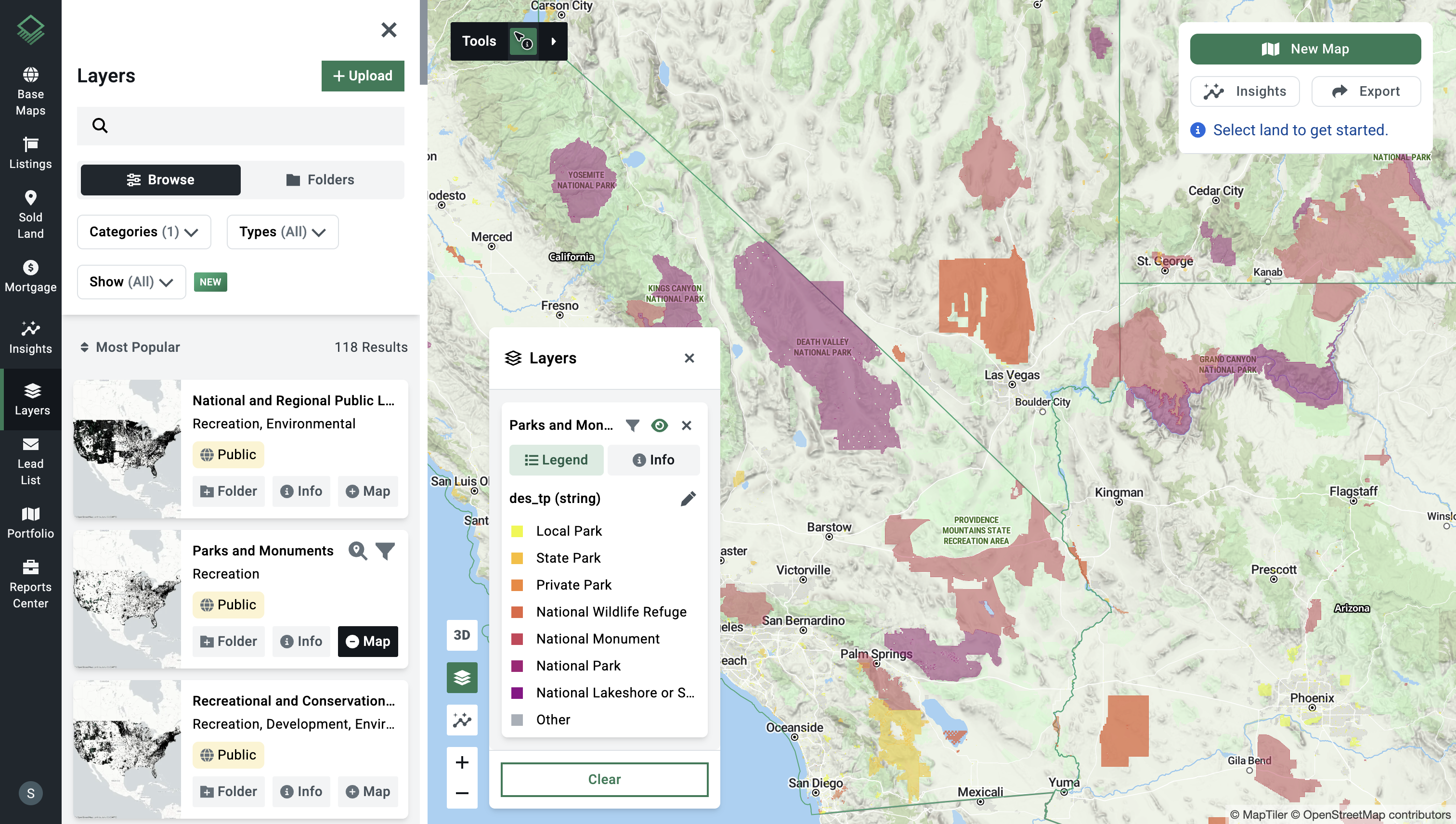1456x824 pixels.
Task: Click the map layers stack button
Action: tap(462, 677)
